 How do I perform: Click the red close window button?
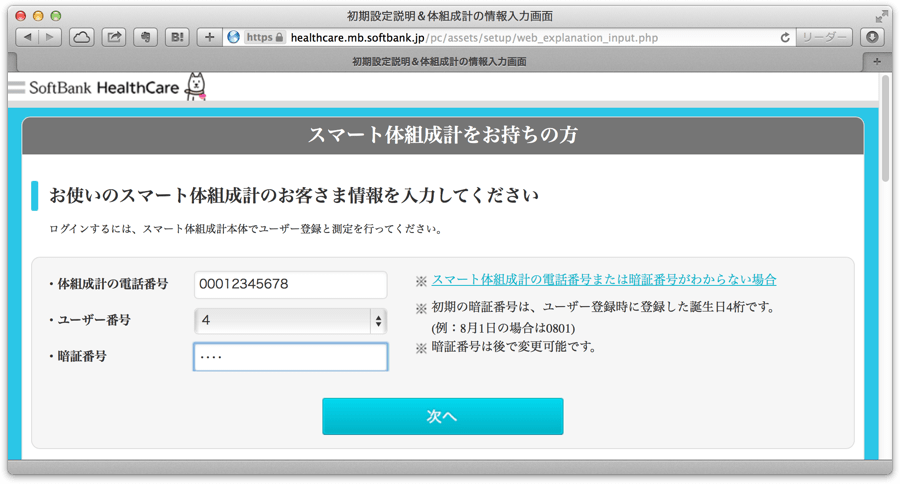coord(21,16)
